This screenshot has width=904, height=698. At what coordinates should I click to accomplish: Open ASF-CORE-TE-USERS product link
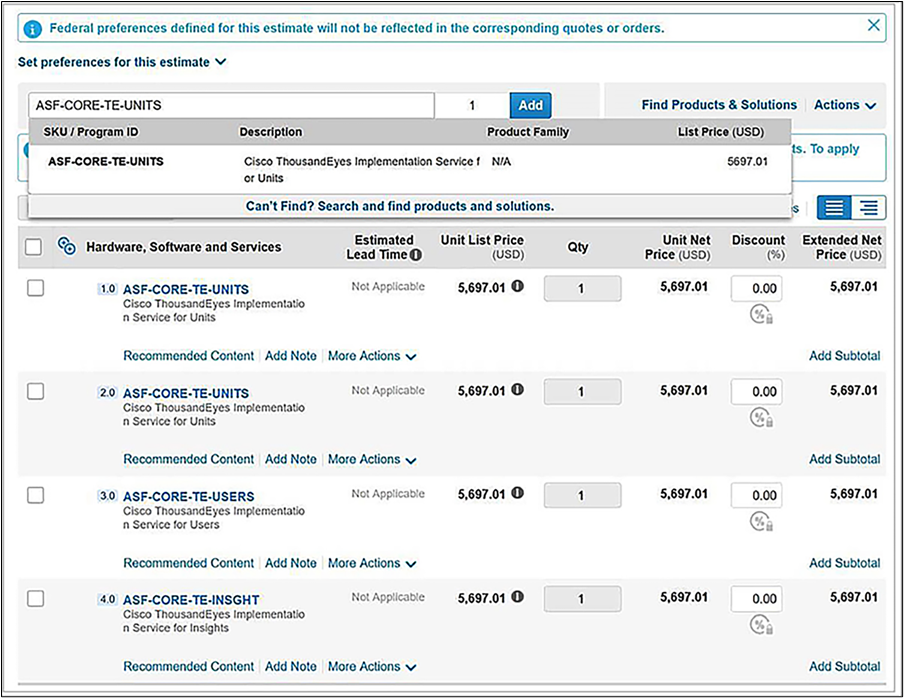click(189, 496)
